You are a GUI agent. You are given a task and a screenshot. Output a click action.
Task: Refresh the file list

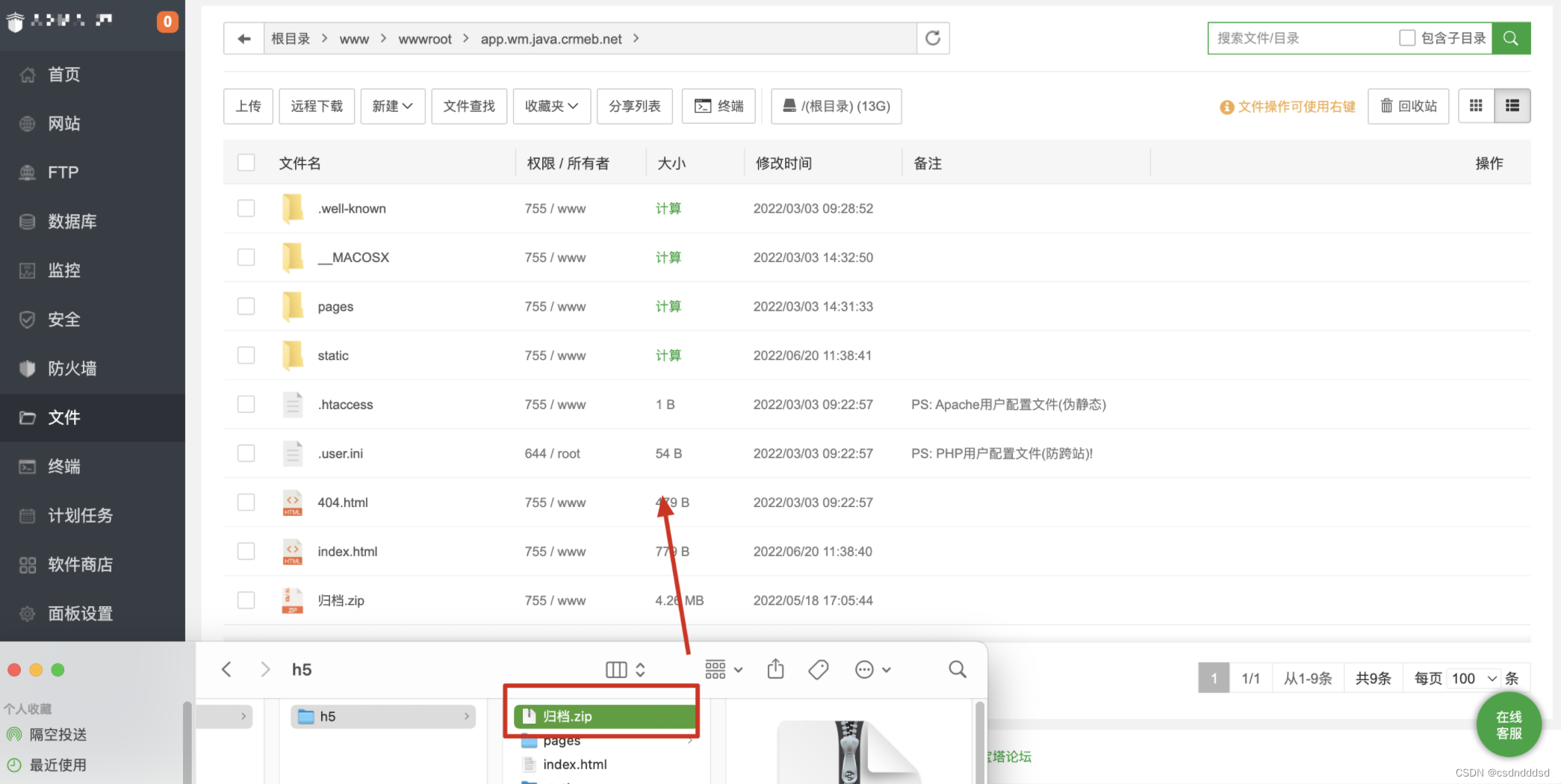tap(933, 39)
